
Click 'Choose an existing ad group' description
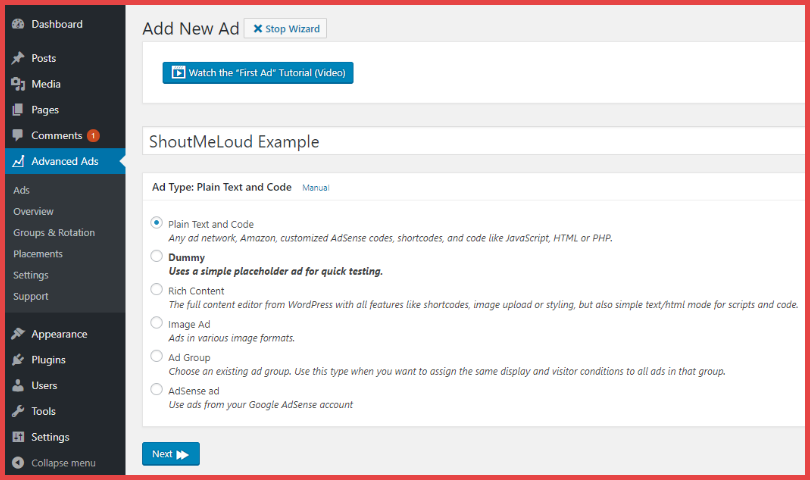(x=447, y=371)
